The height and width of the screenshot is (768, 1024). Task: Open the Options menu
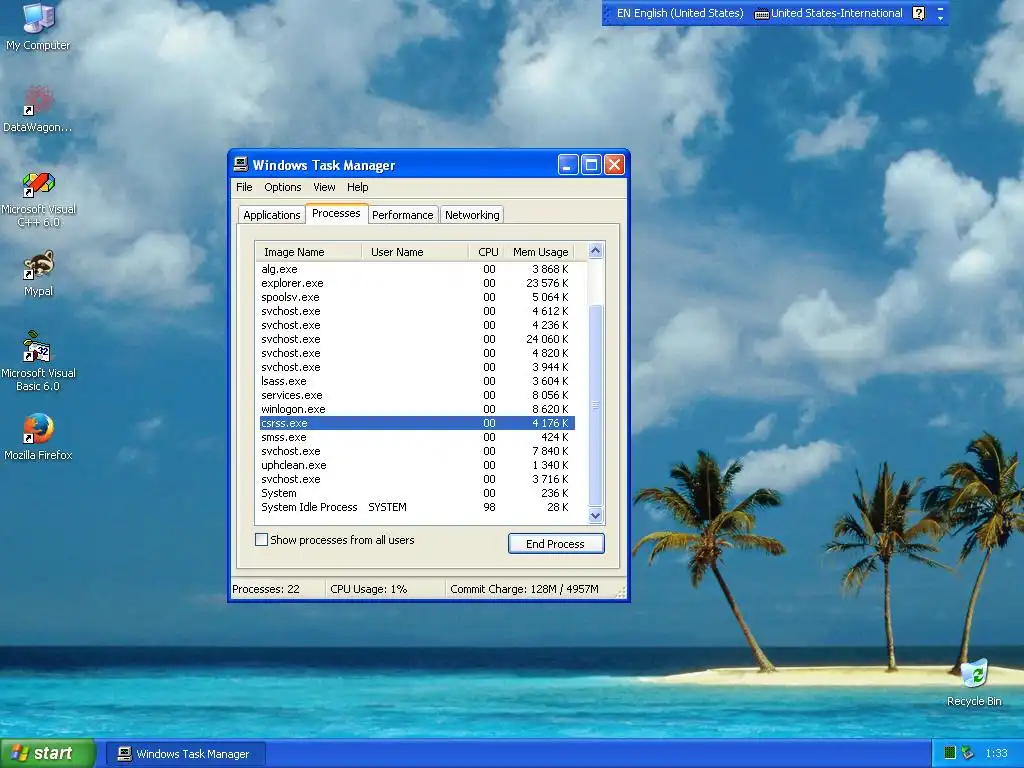(283, 187)
